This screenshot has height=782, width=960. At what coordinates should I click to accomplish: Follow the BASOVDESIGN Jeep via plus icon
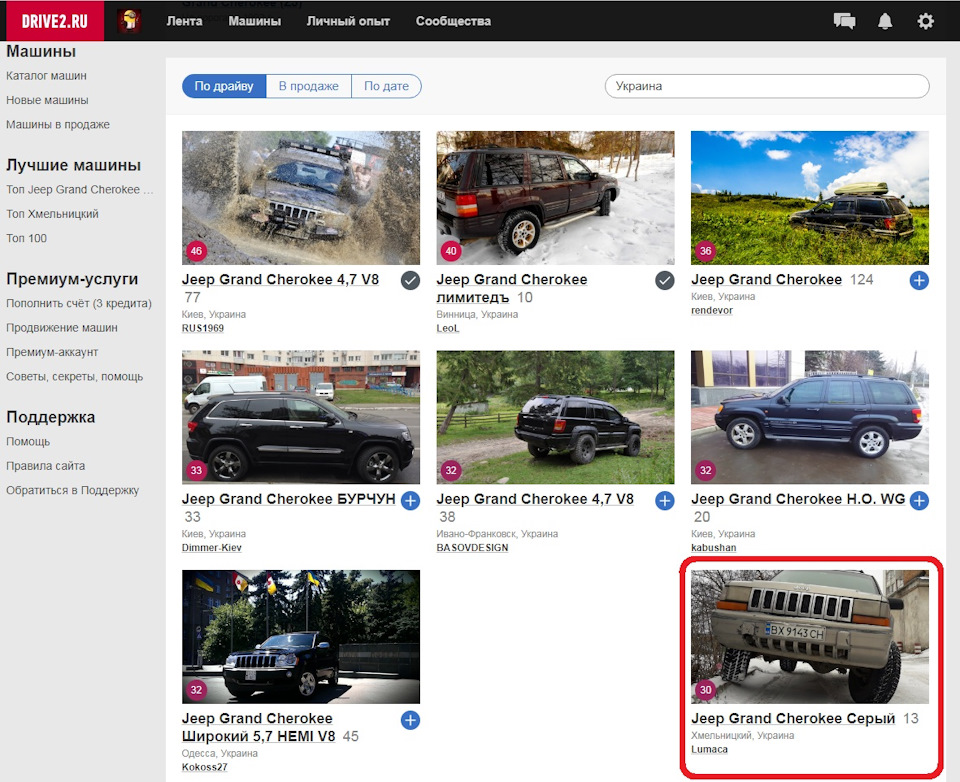pos(665,500)
